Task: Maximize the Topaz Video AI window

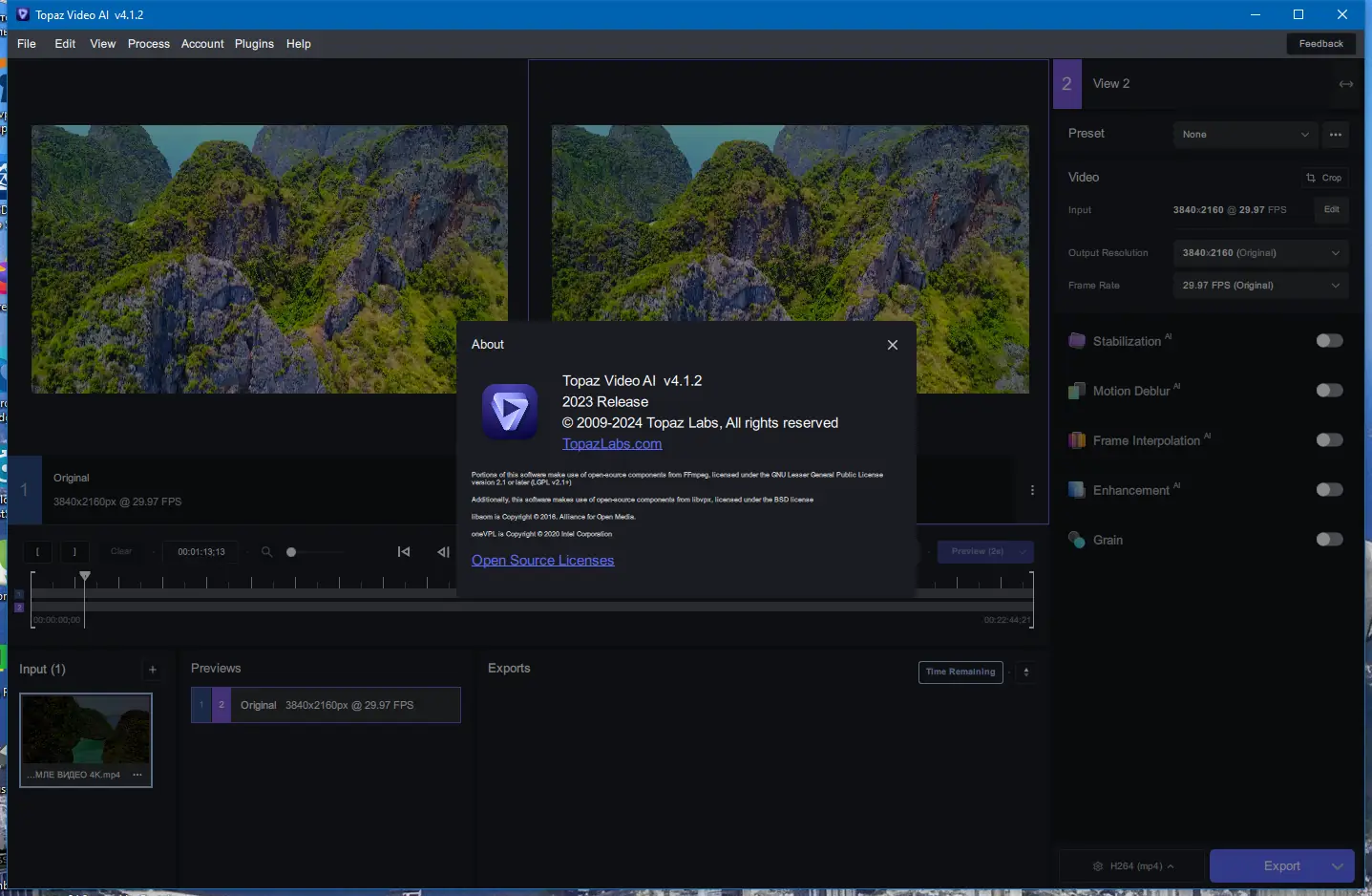Action: point(1298,14)
